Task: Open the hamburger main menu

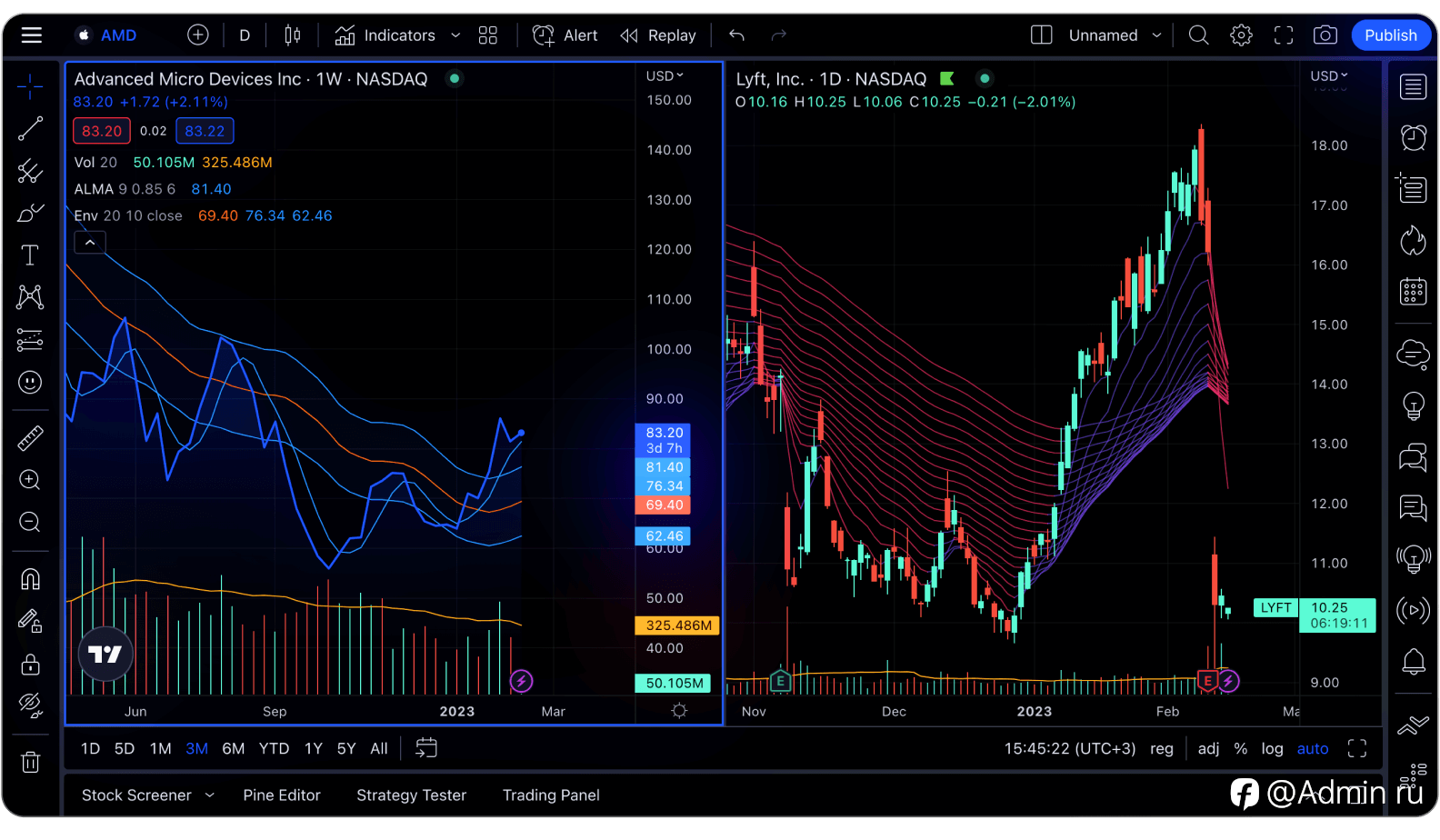Action: [x=32, y=35]
